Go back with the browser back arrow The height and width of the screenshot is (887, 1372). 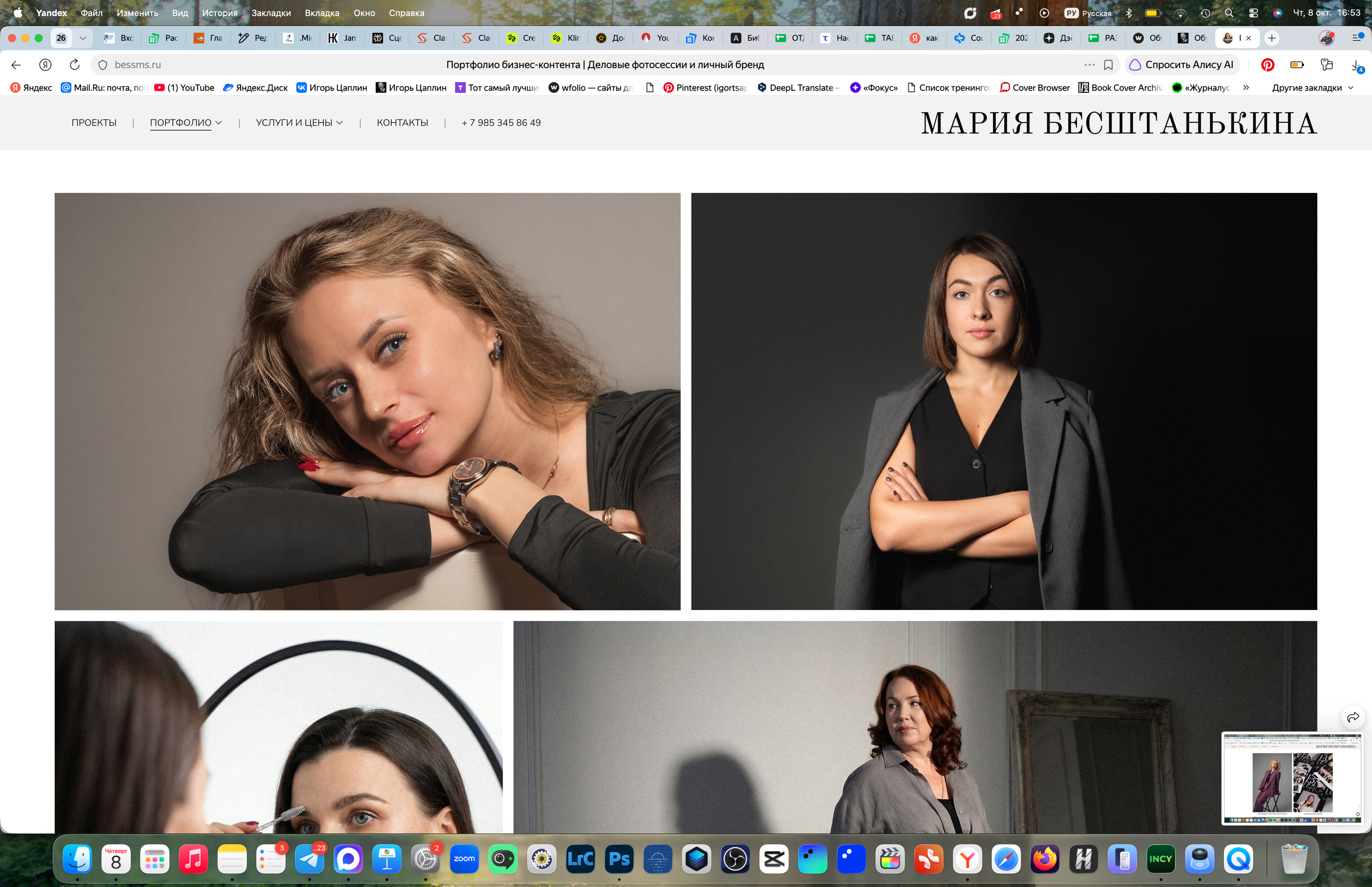tap(16, 64)
